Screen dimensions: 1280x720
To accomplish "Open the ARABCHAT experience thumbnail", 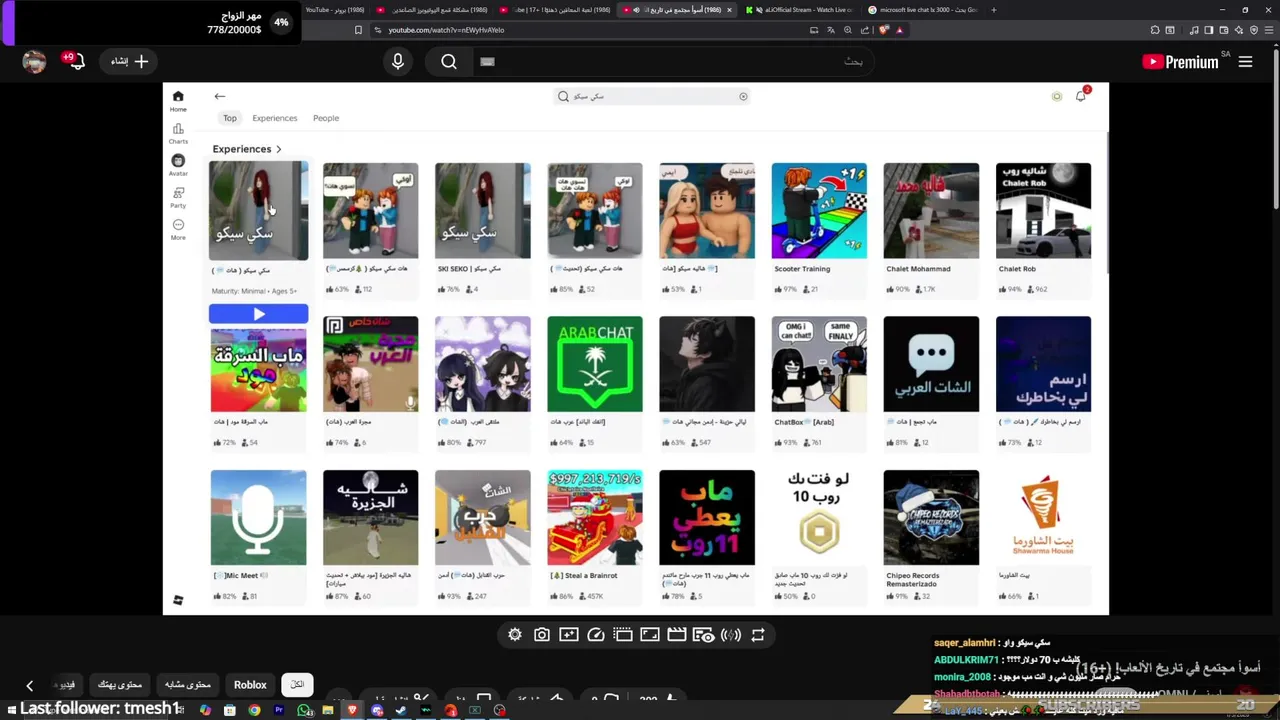I will tap(595, 364).
